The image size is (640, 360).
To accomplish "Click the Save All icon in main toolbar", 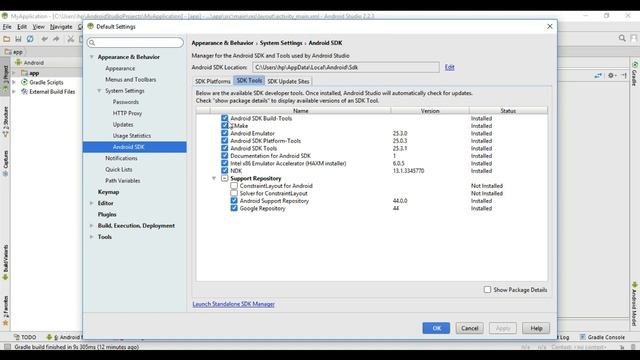I will pyautogui.click(x=18, y=39).
